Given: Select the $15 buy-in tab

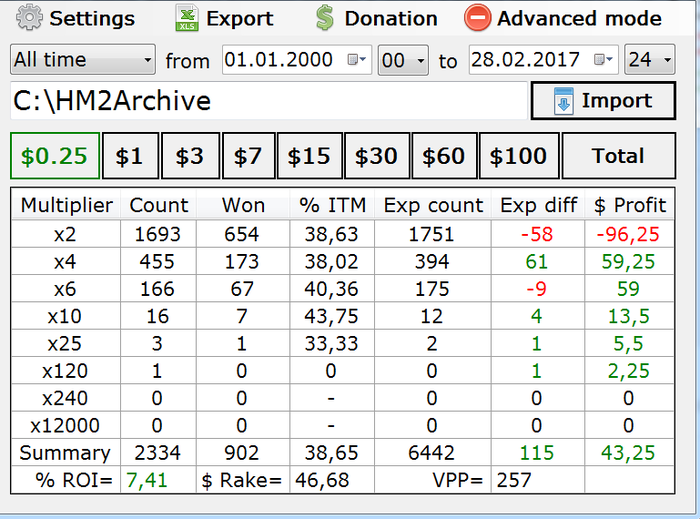Looking at the screenshot, I should point(310,156).
